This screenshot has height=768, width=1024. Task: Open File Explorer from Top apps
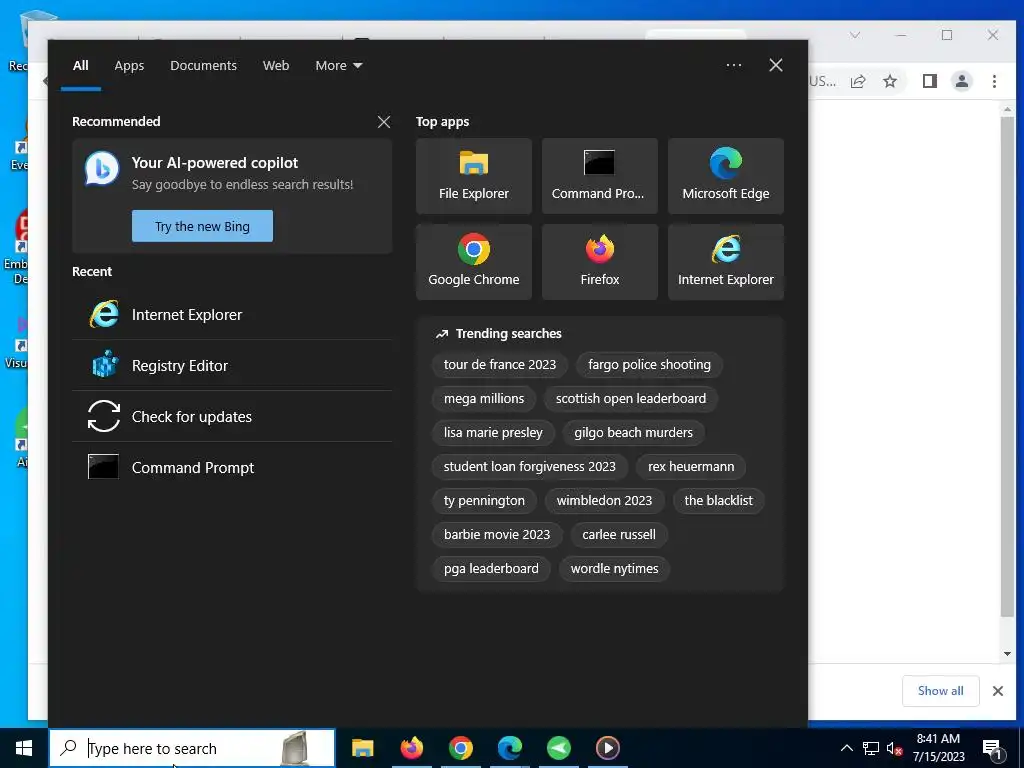pyautogui.click(x=473, y=176)
